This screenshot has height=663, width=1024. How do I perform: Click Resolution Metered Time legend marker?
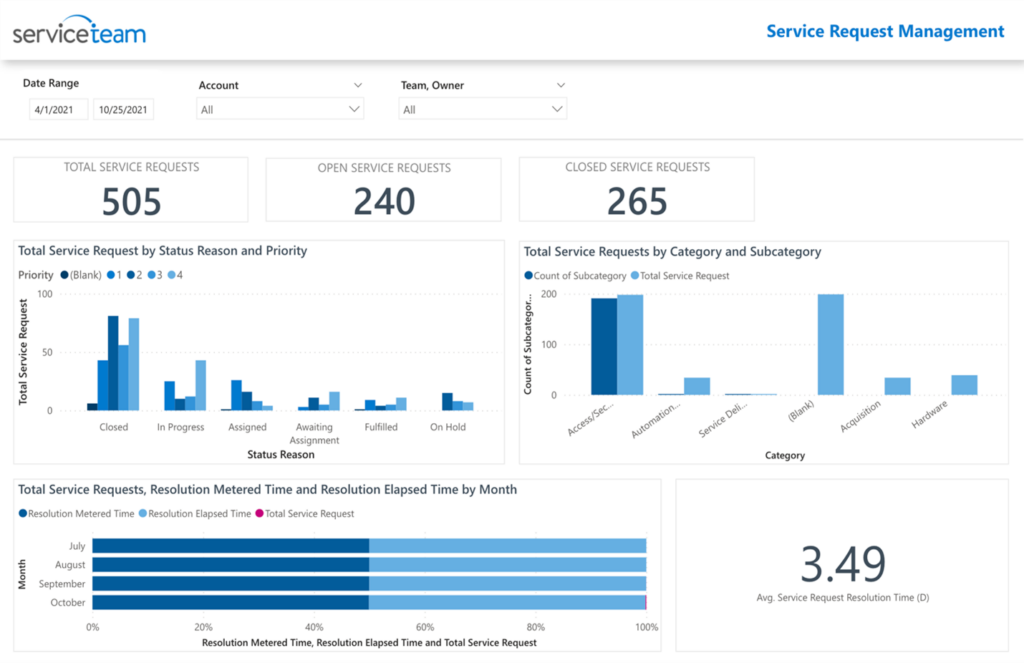(x=23, y=513)
